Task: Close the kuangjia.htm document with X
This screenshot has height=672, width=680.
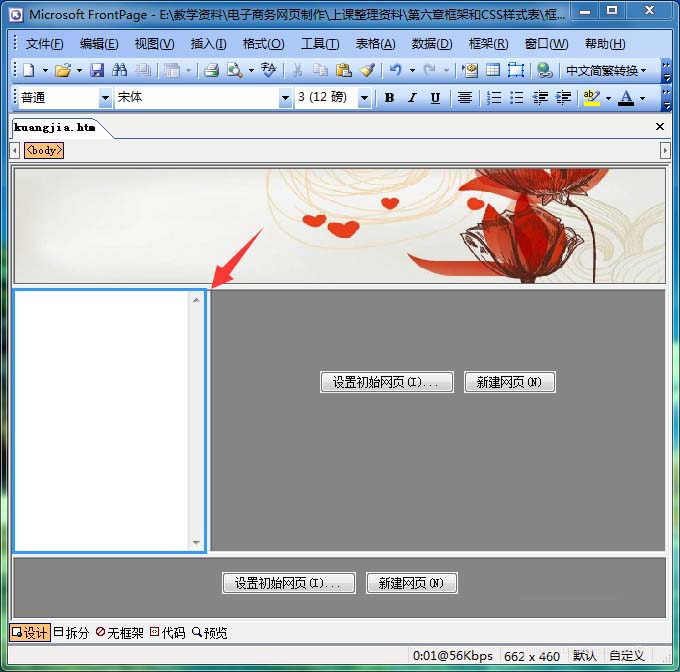Action: [x=660, y=127]
